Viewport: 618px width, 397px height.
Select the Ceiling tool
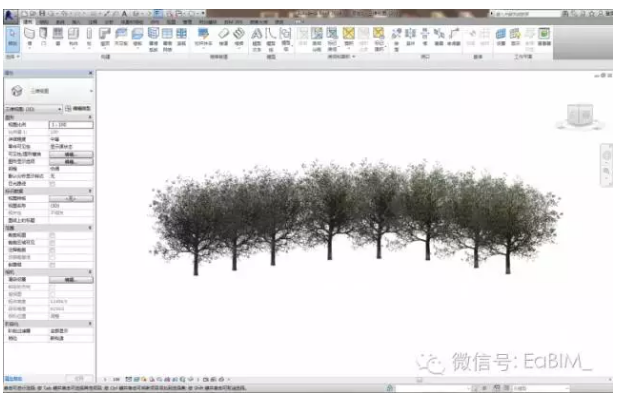click(x=121, y=38)
